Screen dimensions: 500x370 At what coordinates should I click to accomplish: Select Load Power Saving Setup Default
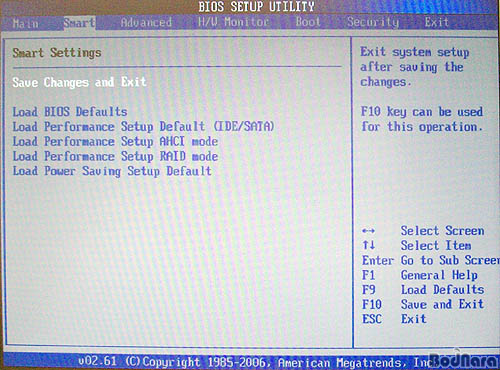coord(112,171)
